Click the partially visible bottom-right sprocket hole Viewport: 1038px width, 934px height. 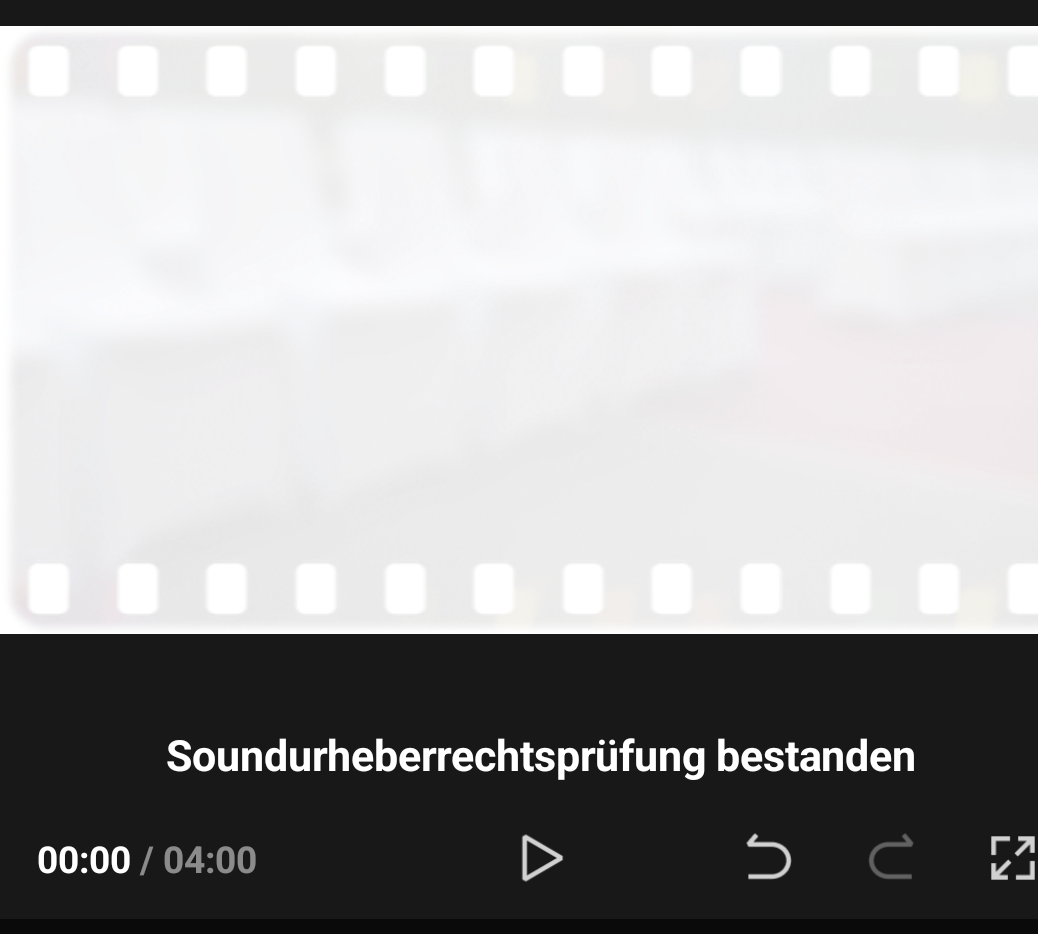(x=1023, y=588)
